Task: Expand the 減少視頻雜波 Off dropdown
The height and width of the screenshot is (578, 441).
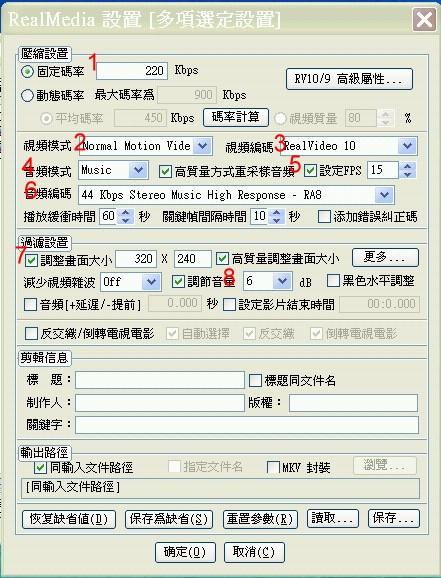Action: point(151,282)
